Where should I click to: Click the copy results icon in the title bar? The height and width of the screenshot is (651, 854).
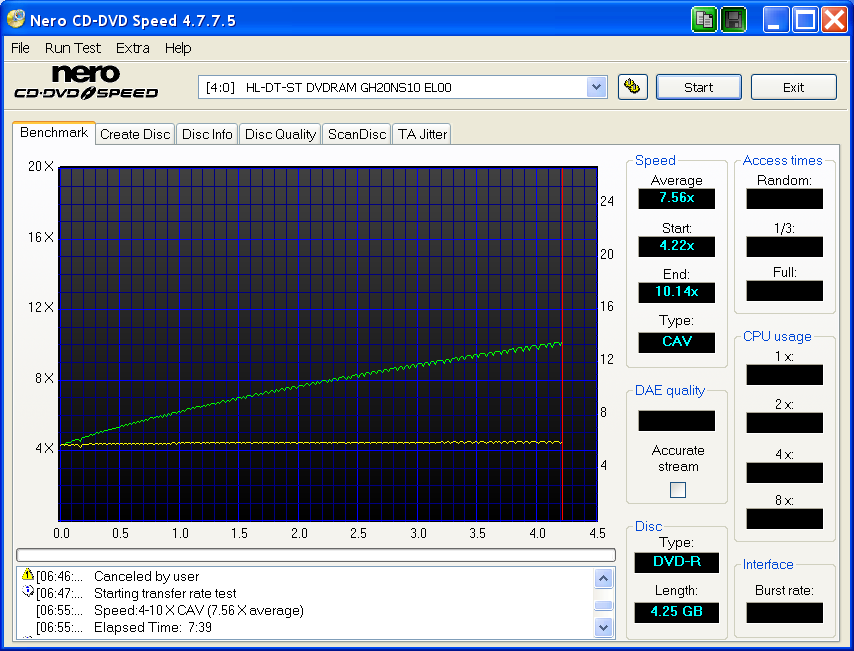704,19
